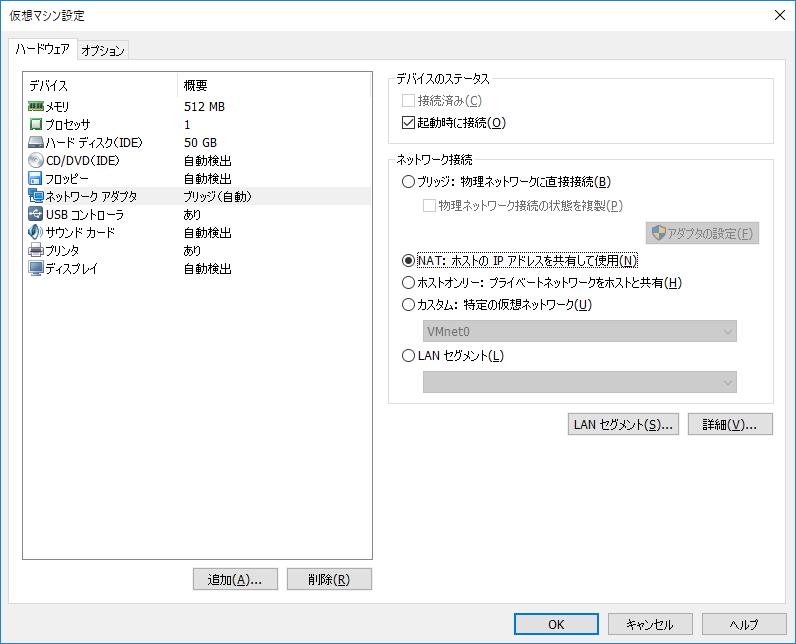Toggle the 接続済み(C) checkbox
796x644 pixels.
(x=408, y=100)
